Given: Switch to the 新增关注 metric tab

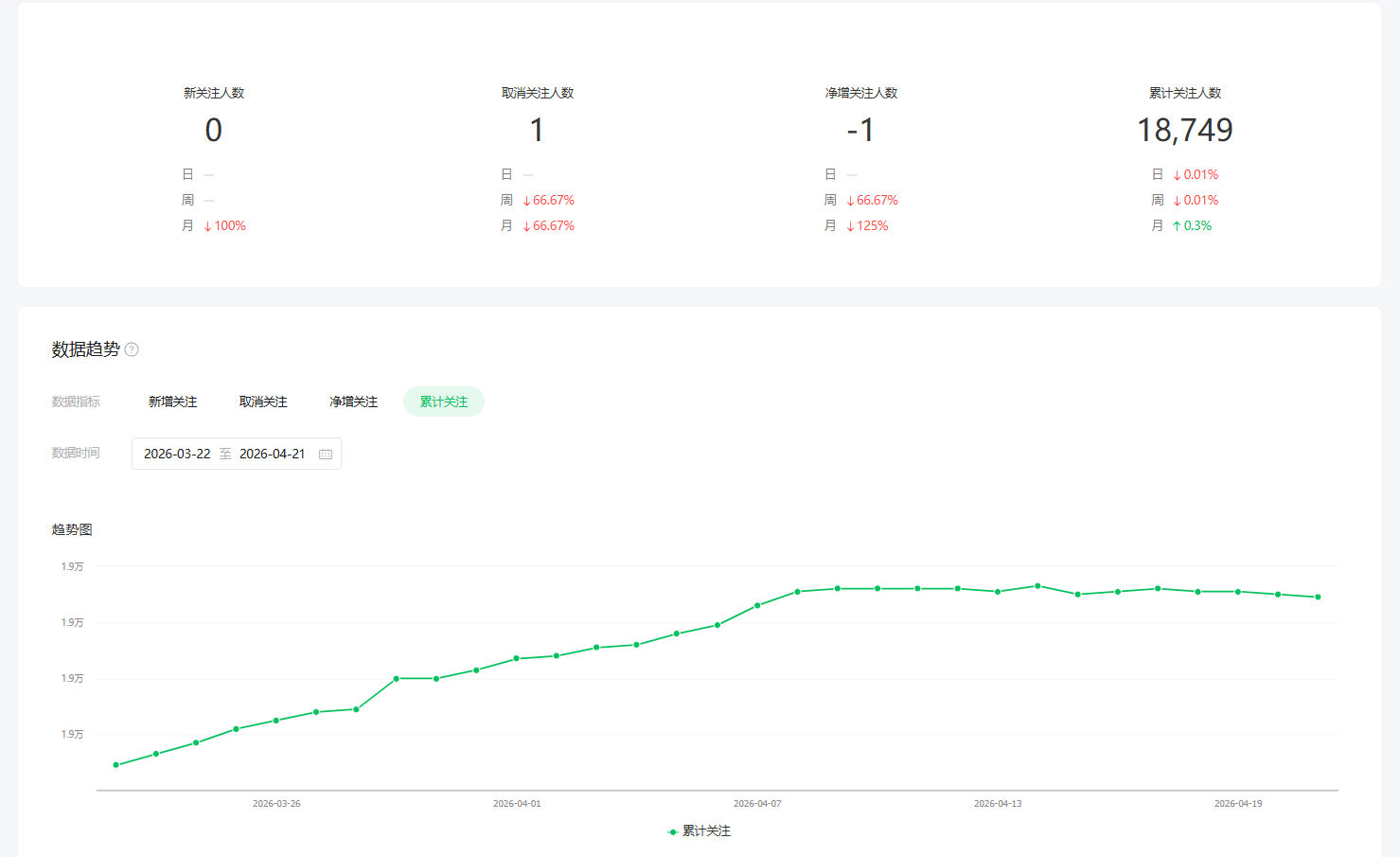Looking at the screenshot, I should 173,402.
